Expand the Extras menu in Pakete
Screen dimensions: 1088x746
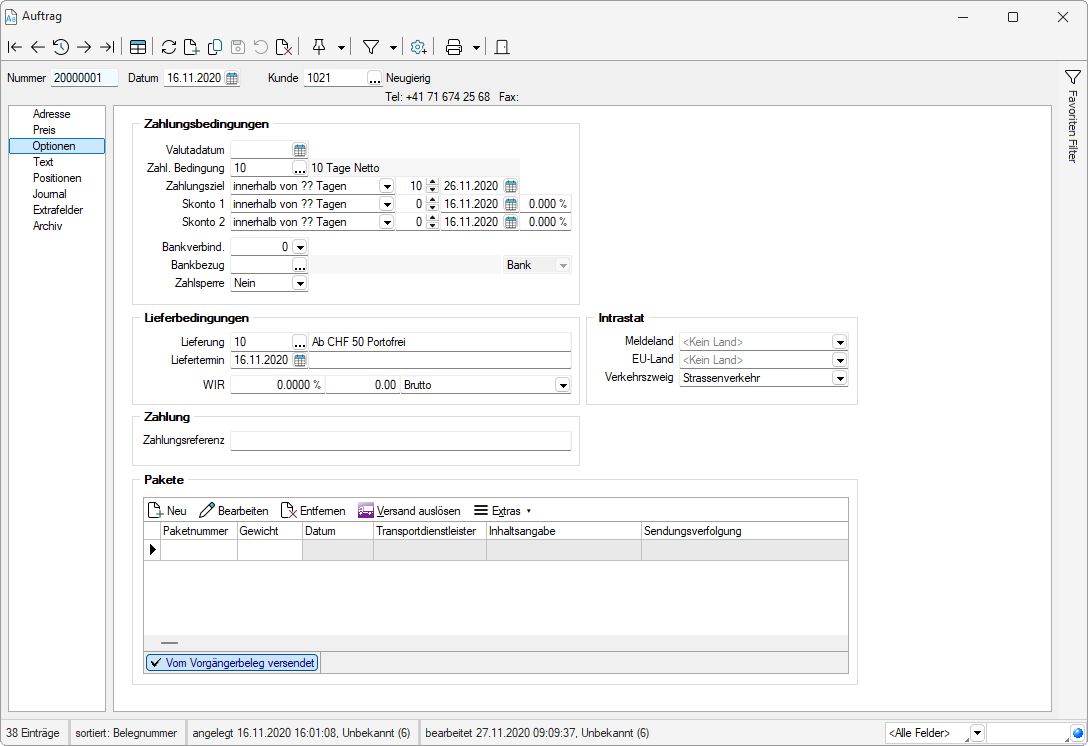(503, 510)
